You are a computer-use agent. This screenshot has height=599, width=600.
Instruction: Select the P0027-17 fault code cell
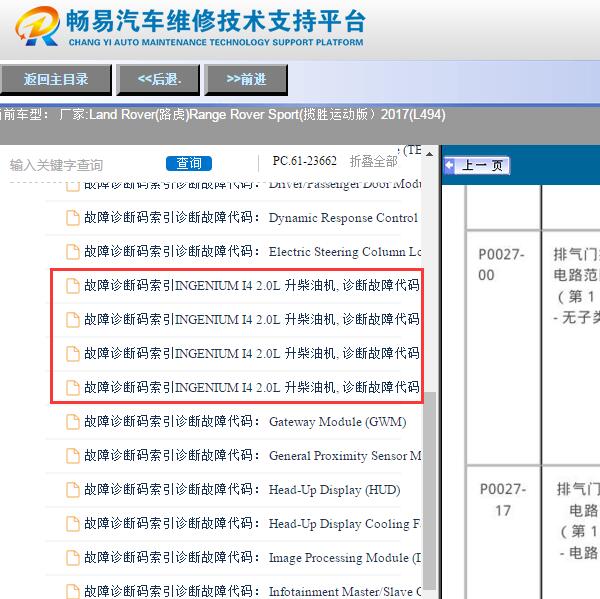pos(503,533)
